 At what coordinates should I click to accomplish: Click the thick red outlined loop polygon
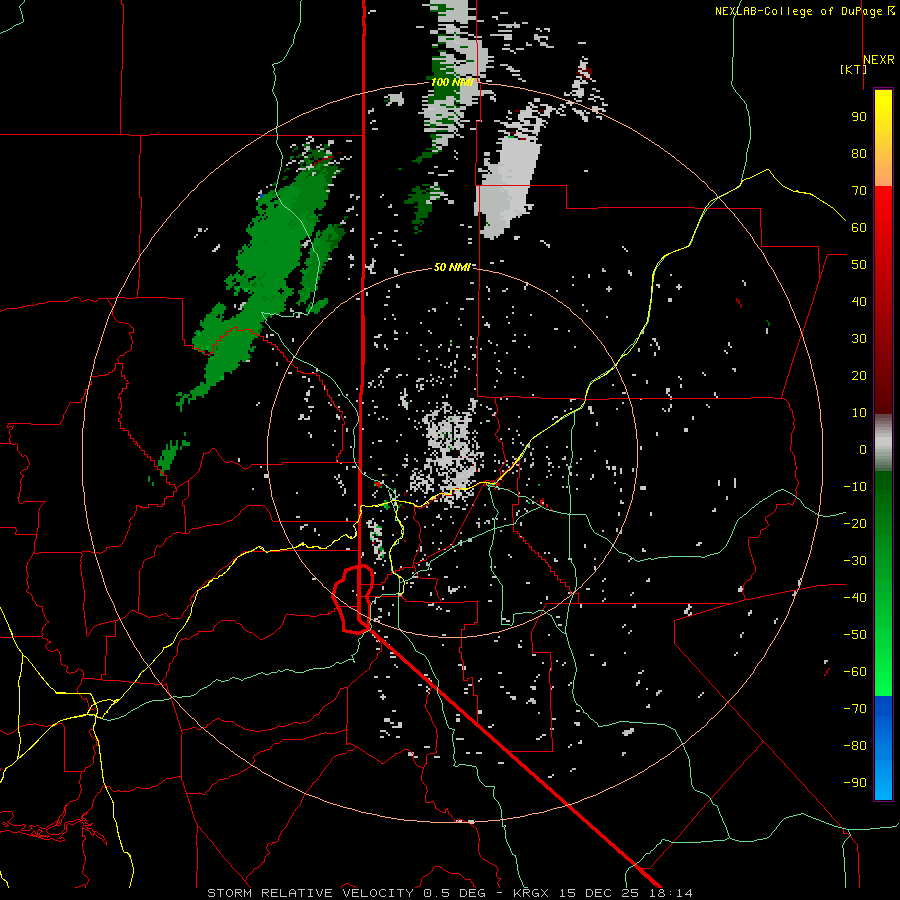click(x=353, y=599)
